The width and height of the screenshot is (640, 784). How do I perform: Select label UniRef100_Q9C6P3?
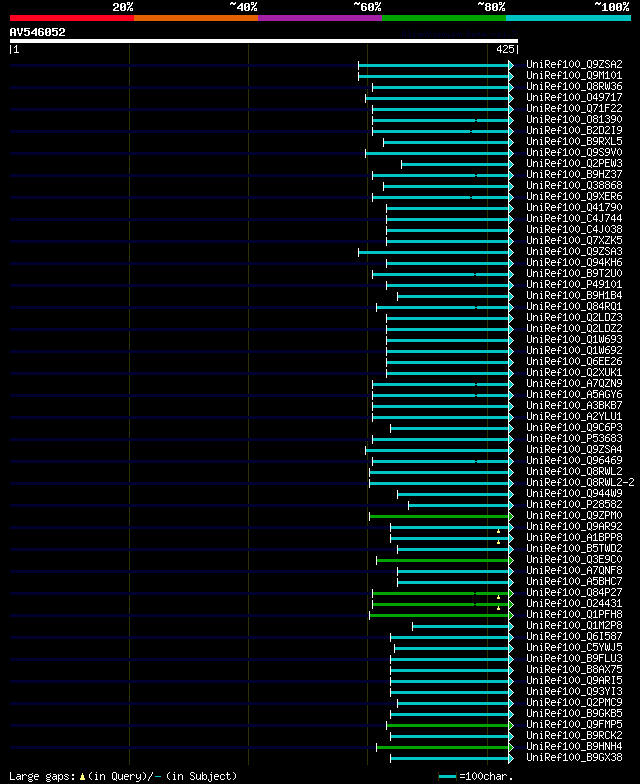point(574,428)
